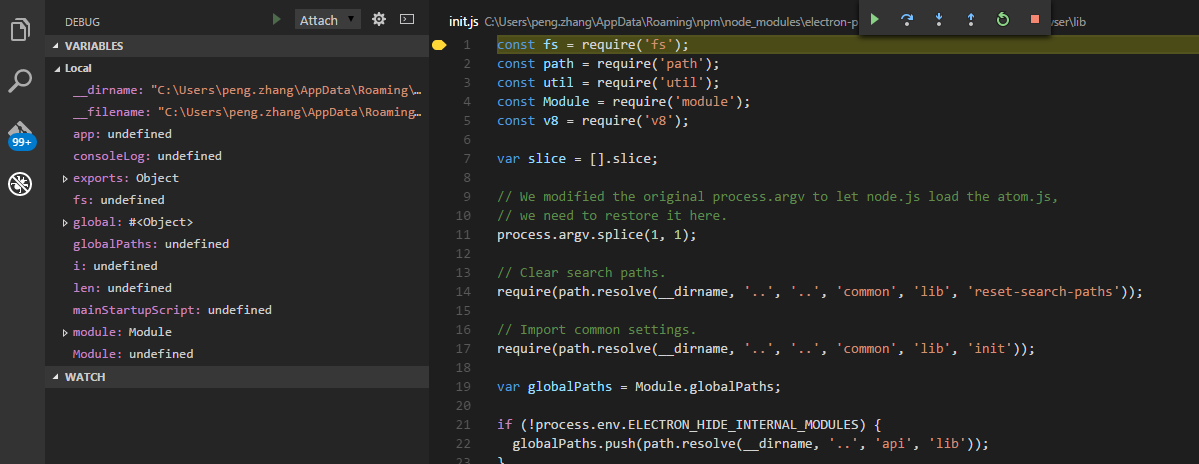
Task: Select the i: undefined variable
Action: (x=237, y=266)
